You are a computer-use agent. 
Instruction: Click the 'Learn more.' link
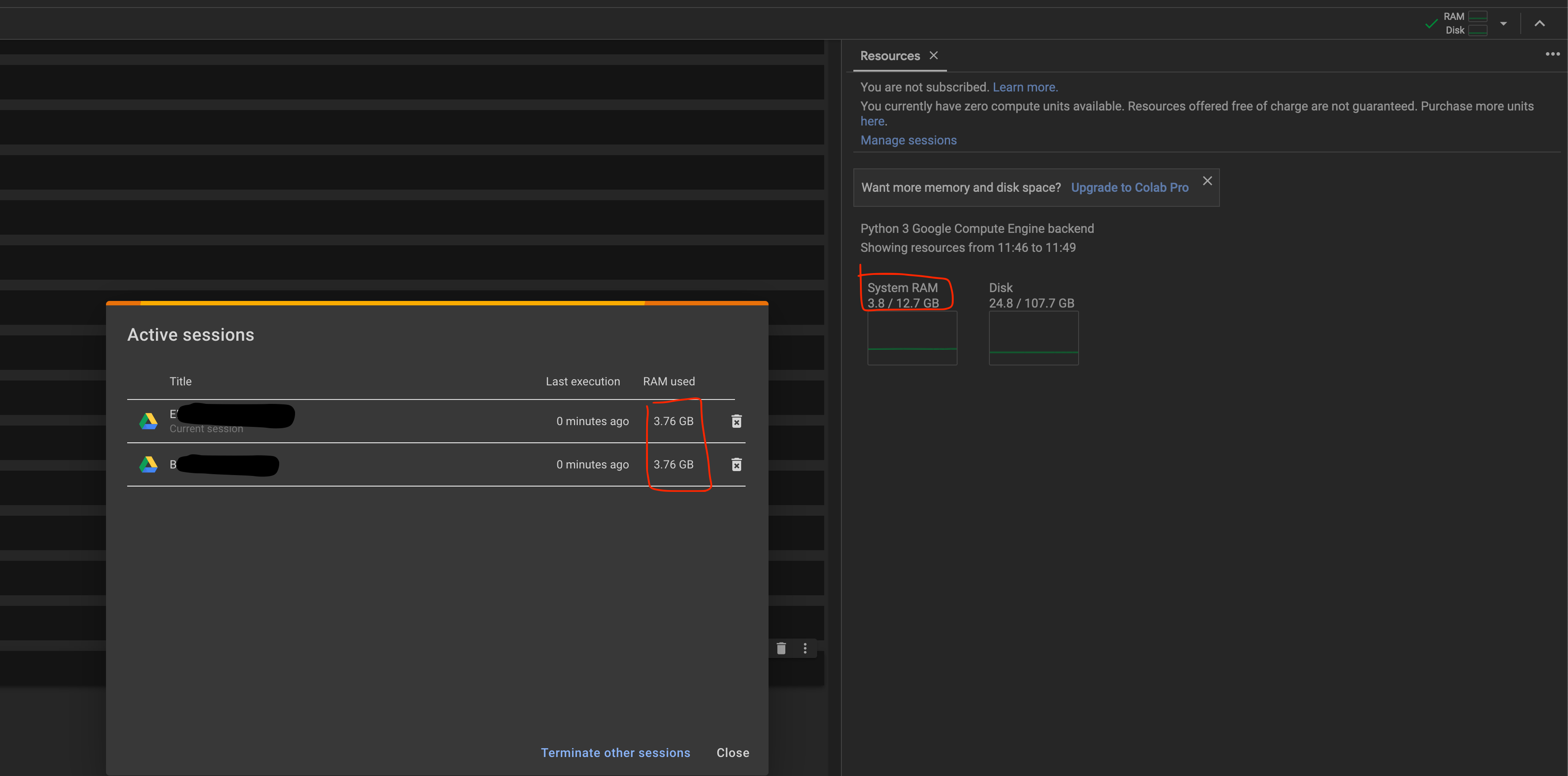click(x=1025, y=87)
